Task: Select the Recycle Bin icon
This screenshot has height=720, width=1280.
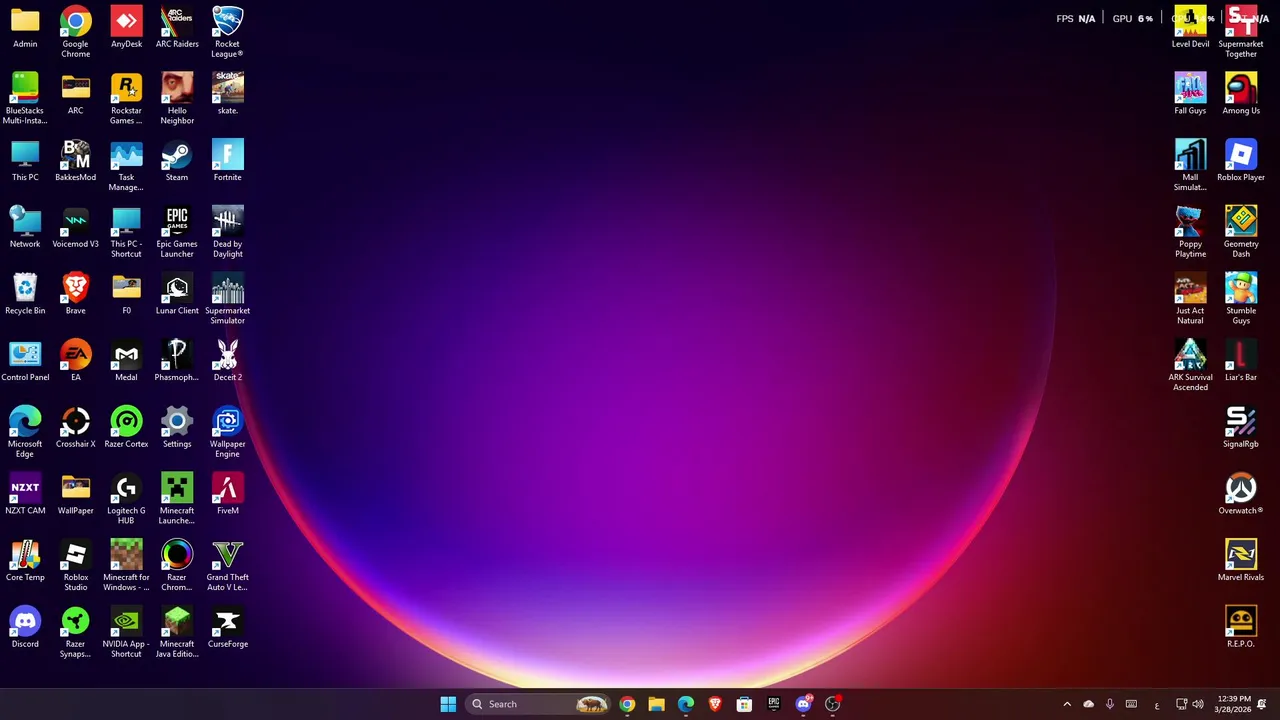Action: (25, 288)
